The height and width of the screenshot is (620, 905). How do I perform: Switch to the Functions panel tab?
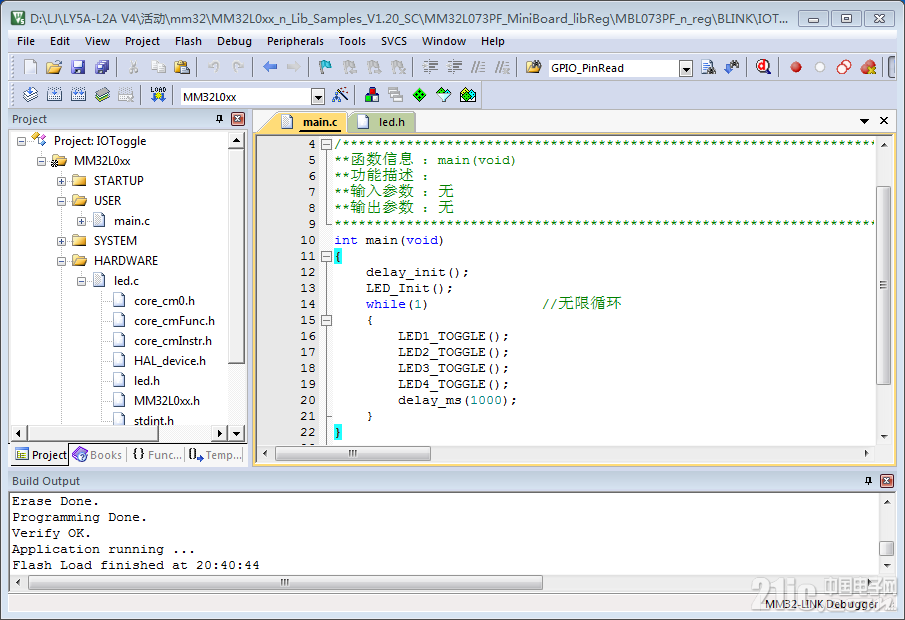click(156, 455)
